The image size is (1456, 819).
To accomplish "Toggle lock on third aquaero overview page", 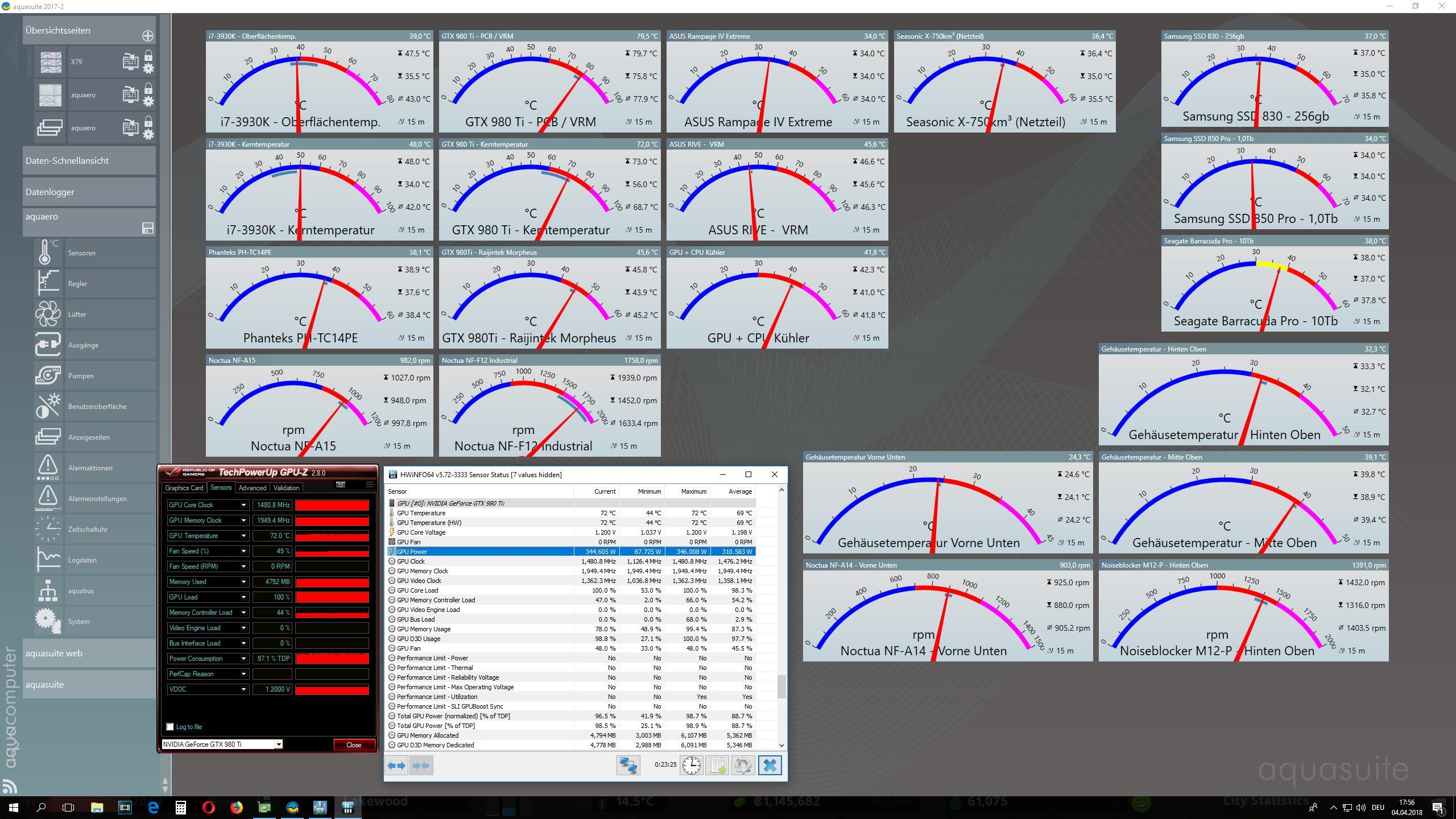I will tap(148, 122).
